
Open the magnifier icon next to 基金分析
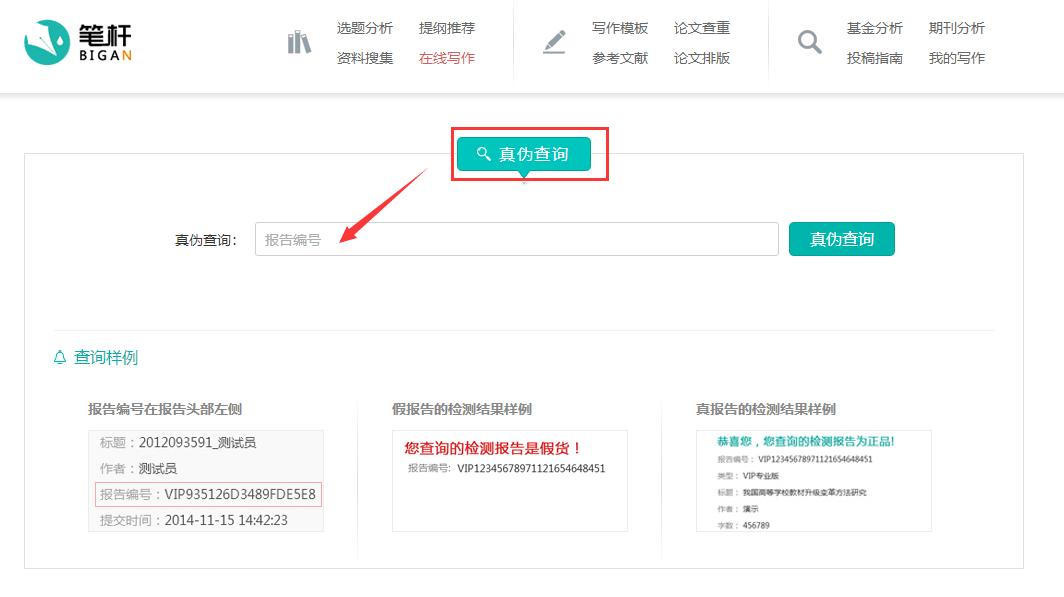(809, 42)
